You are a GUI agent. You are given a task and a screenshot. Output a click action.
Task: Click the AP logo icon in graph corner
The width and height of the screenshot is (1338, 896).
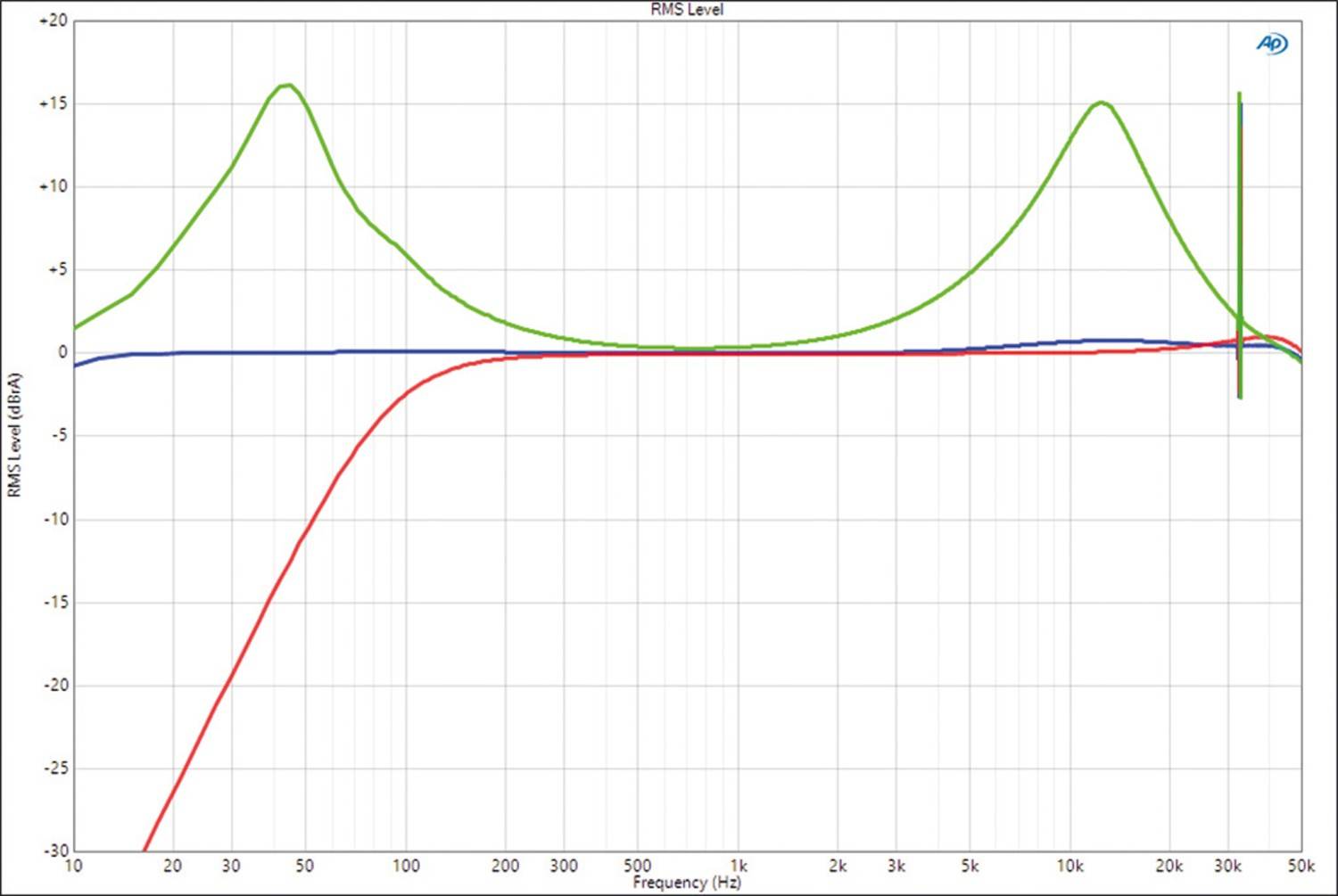1272,44
